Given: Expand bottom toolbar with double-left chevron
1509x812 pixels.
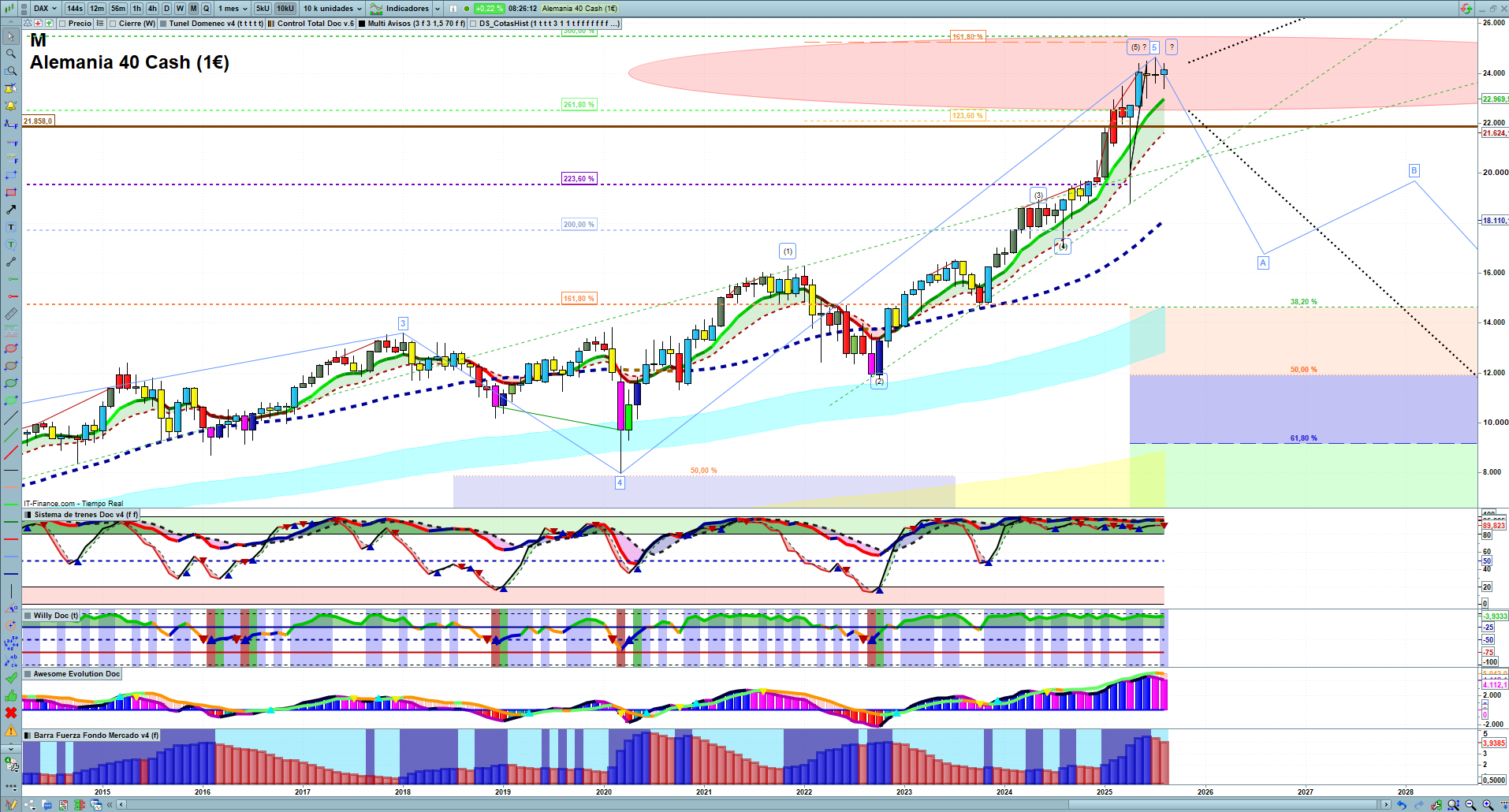Looking at the screenshot, I should click(110, 805).
